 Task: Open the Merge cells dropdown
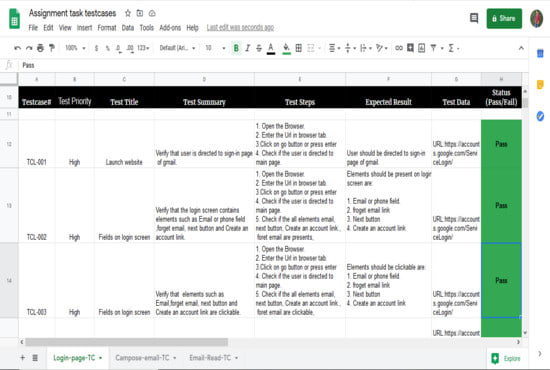[314, 48]
